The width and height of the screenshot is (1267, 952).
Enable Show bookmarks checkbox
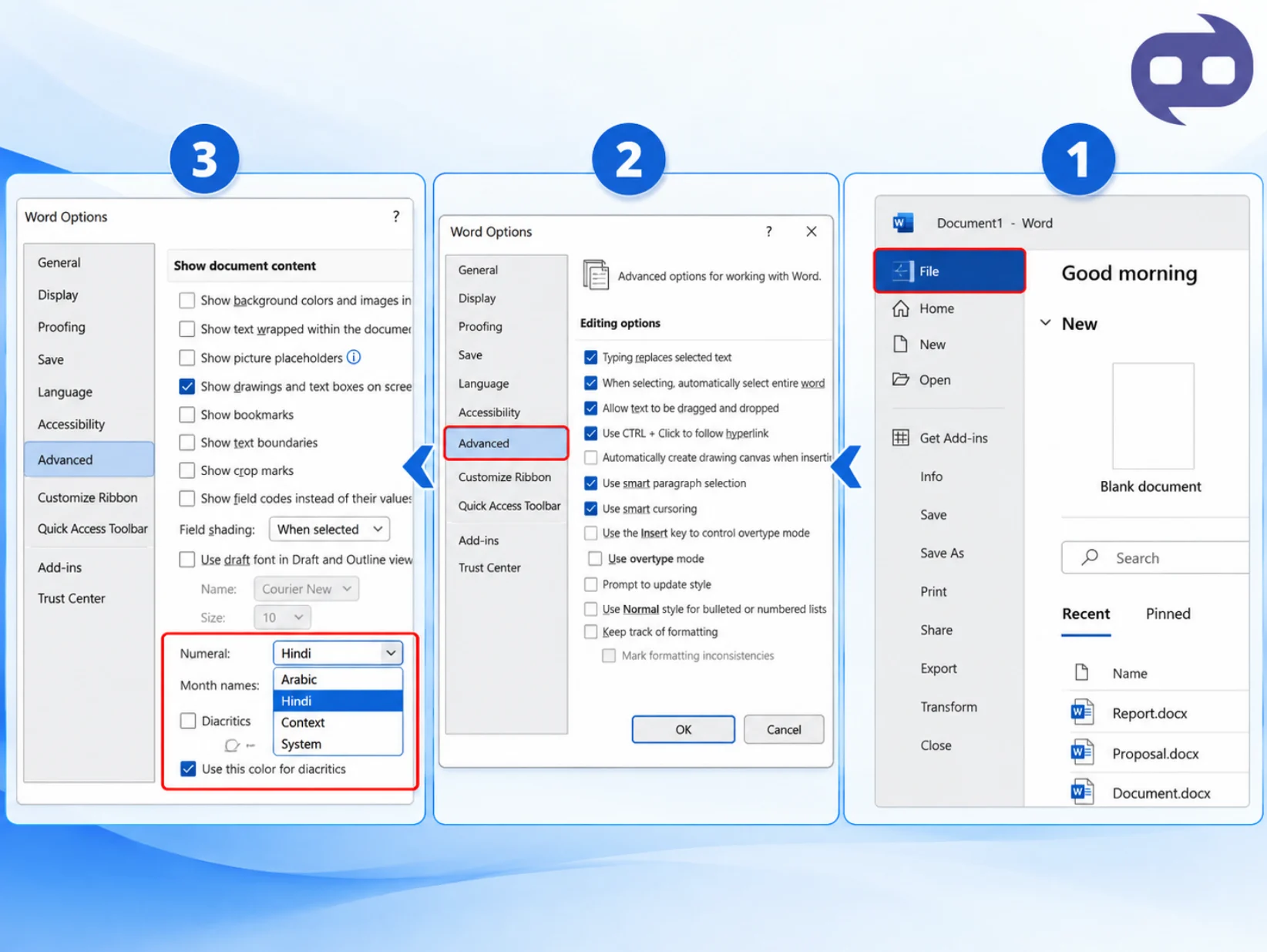coord(187,415)
